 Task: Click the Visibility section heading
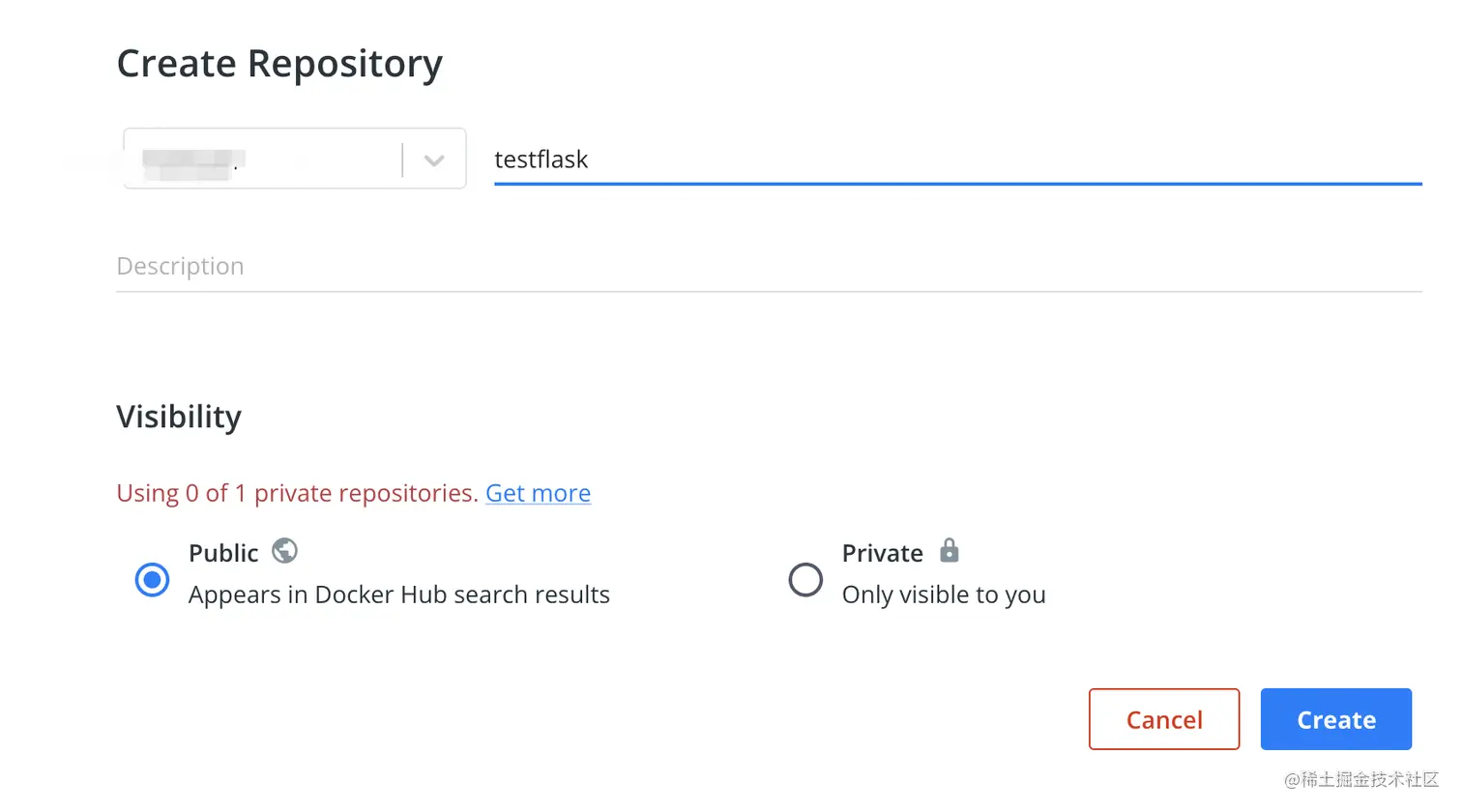point(179,417)
